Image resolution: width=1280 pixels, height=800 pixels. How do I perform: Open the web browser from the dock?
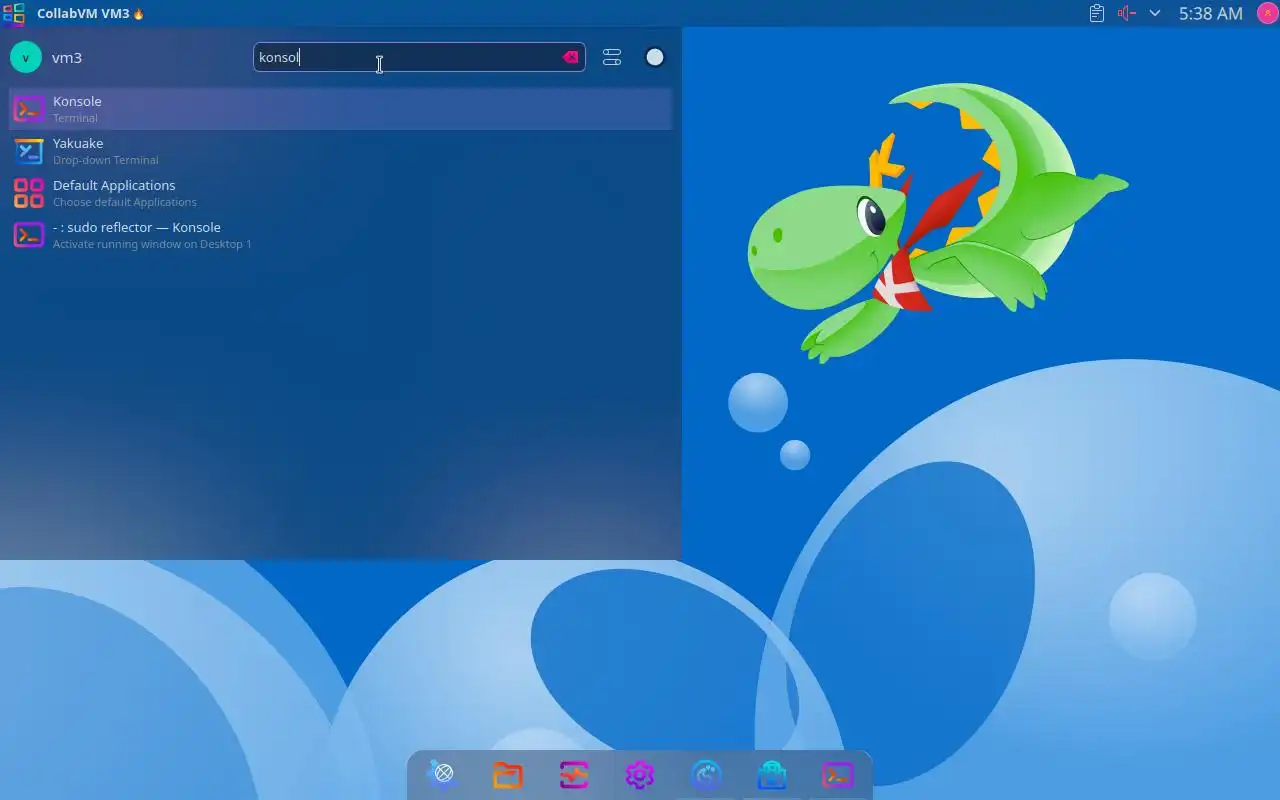tap(443, 774)
